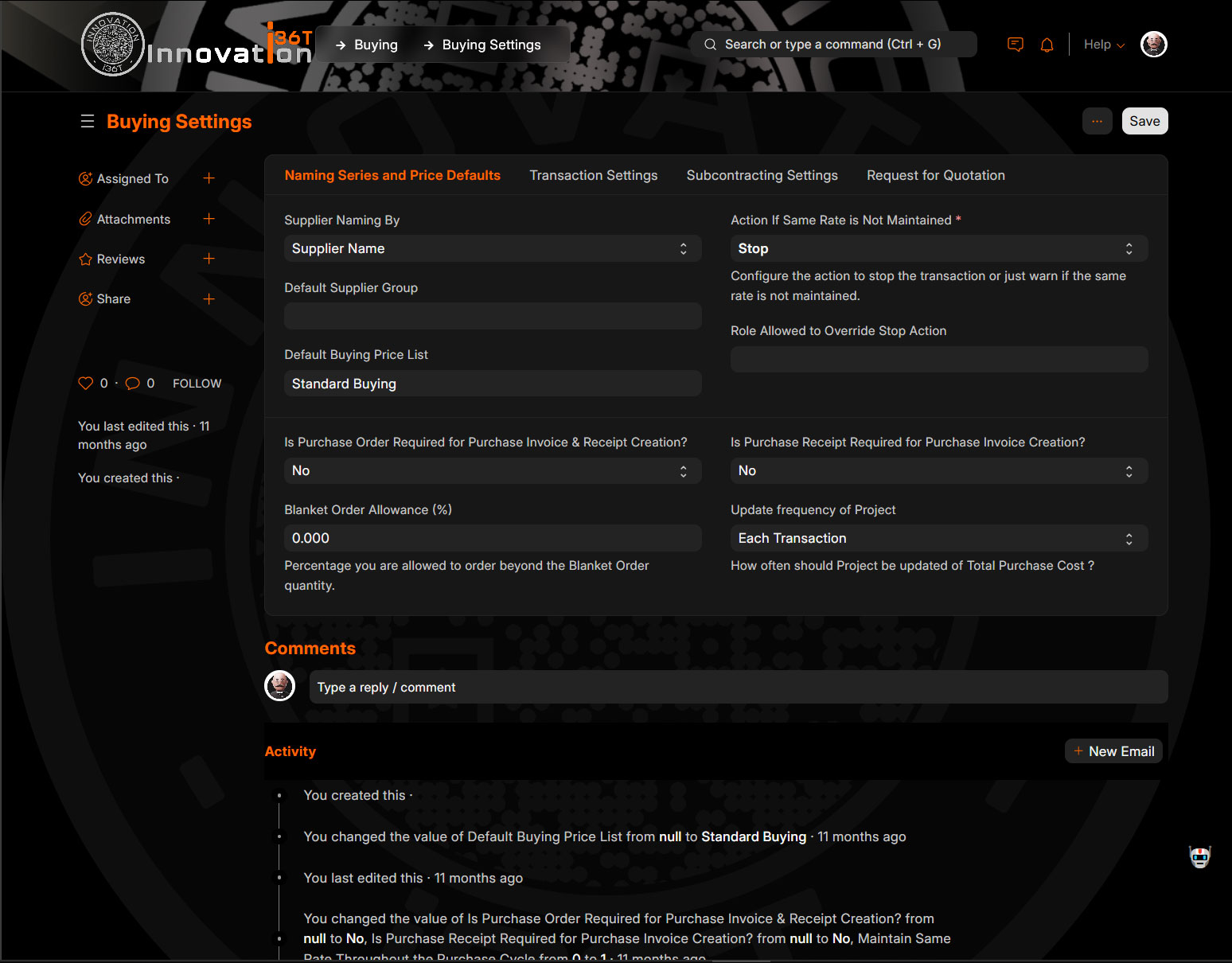Expand the Help menu
This screenshot has width=1232, height=963.
click(x=1103, y=45)
